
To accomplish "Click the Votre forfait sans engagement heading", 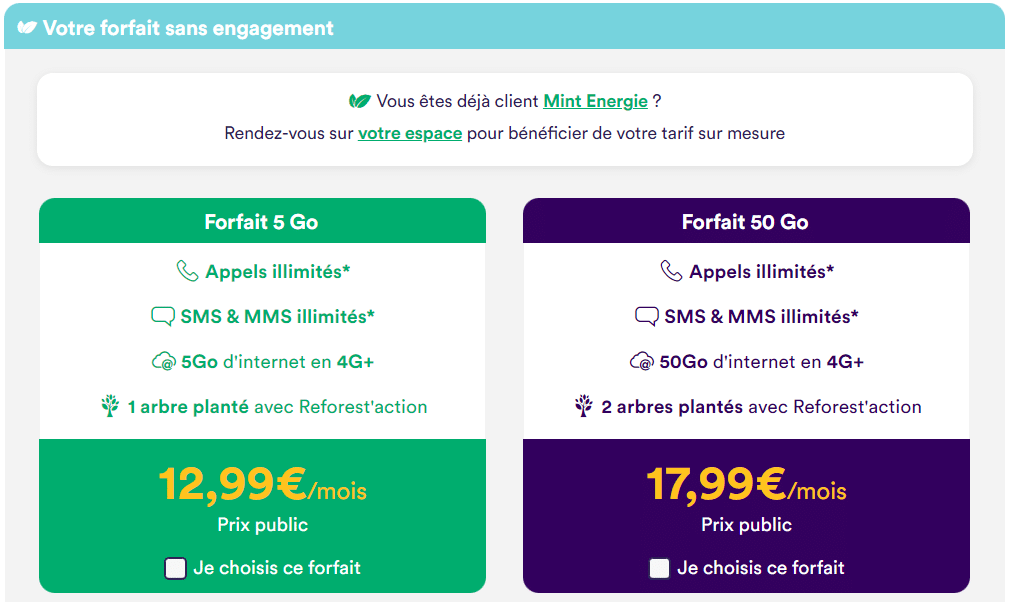I will click(188, 28).
